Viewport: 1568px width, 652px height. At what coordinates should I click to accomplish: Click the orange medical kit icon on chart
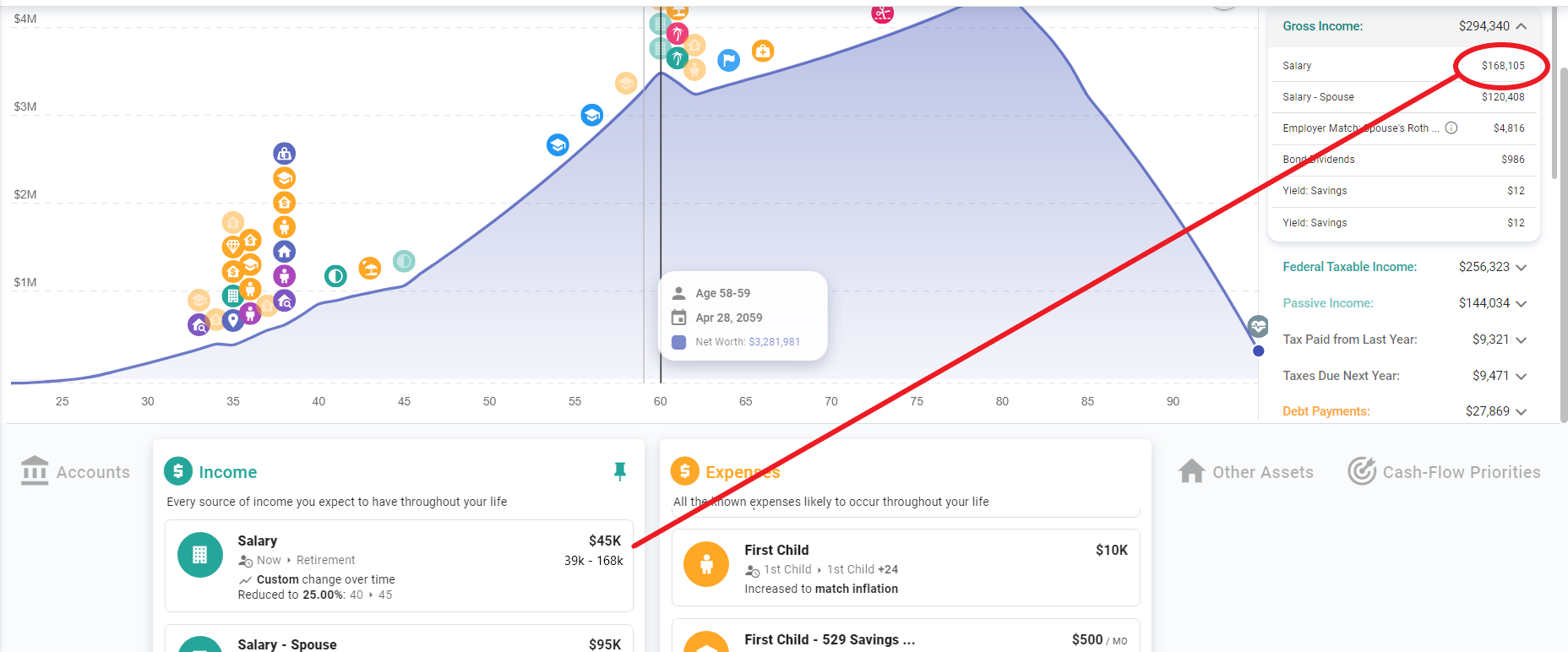(x=762, y=52)
